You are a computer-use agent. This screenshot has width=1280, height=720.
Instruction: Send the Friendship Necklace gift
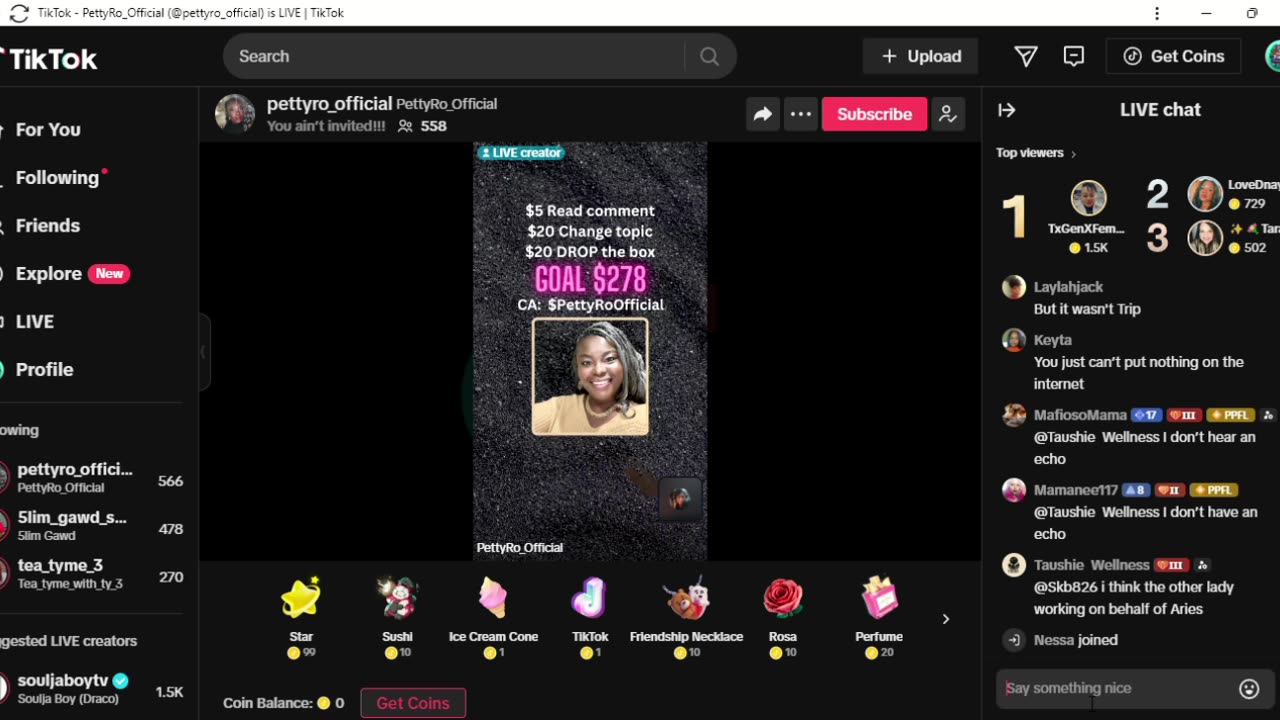(x=686, y=617)
